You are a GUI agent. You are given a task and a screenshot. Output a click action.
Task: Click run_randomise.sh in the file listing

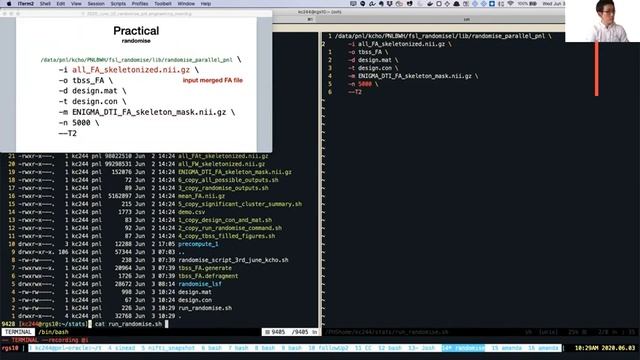[205, 308]
